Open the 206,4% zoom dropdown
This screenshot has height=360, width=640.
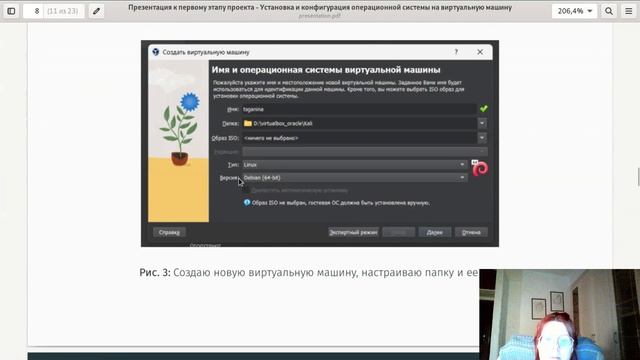tap(574, 11)
